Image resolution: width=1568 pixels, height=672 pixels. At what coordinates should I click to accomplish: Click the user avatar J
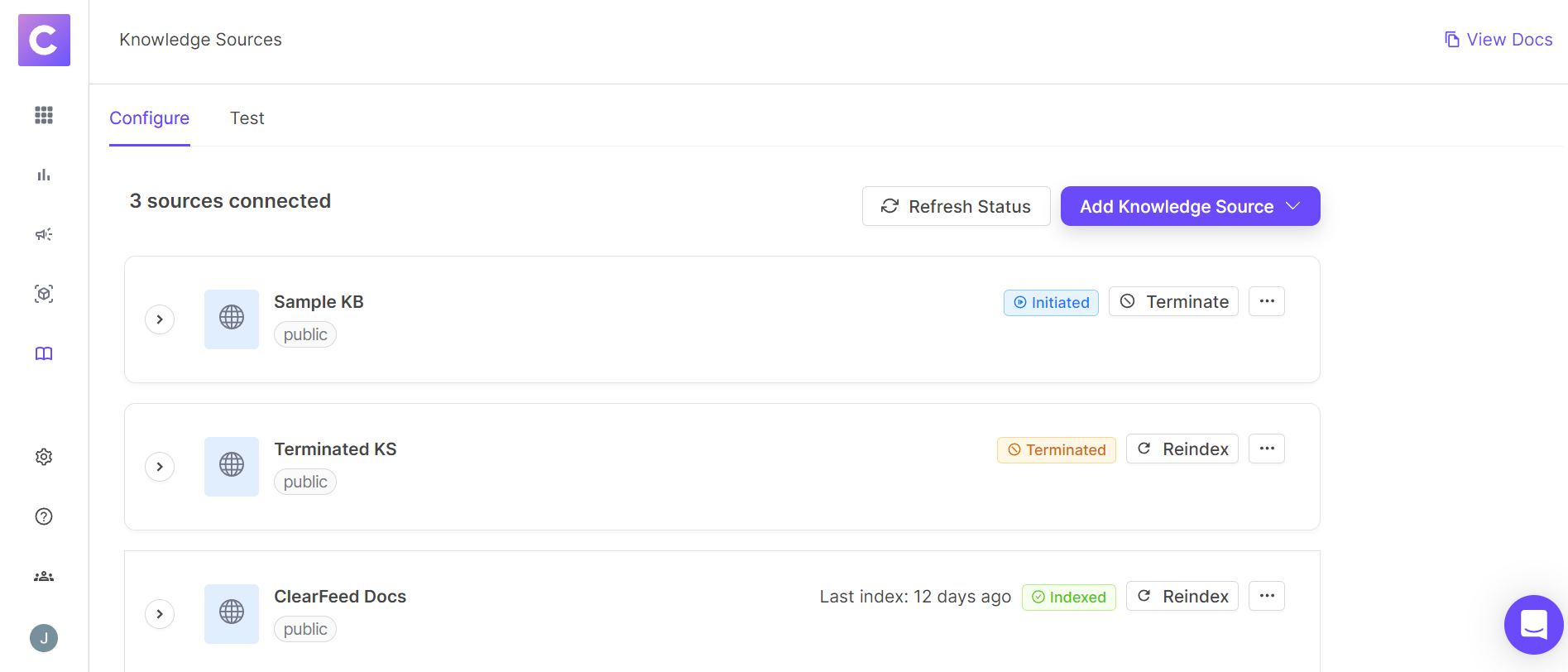click(x=44, y=638)
